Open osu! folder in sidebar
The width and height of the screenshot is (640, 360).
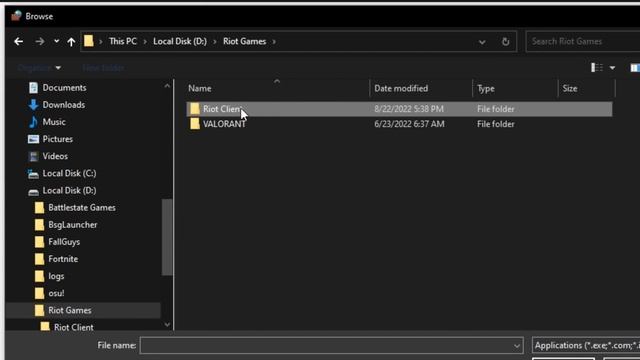point(56,293)
